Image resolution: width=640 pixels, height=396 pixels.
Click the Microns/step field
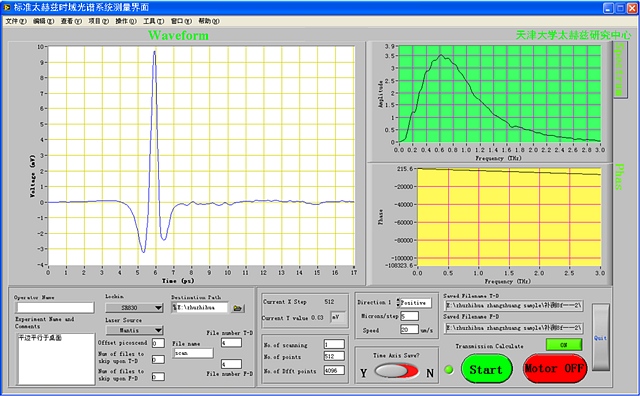pyautogui.click(x=409, y=316)
